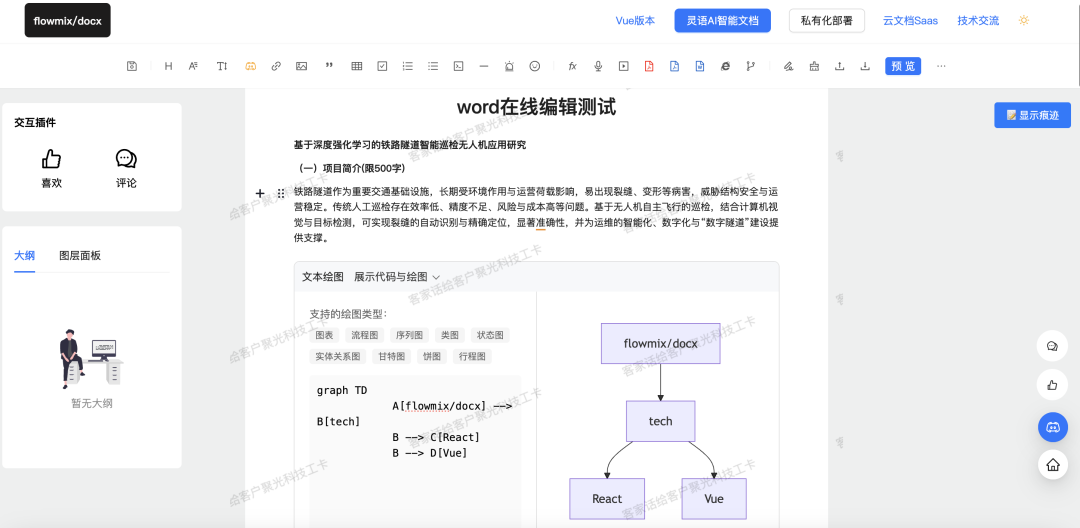1080x528 pixels.
Task: Click the floating thumbs-up button at right
Action: [1052, 386]
